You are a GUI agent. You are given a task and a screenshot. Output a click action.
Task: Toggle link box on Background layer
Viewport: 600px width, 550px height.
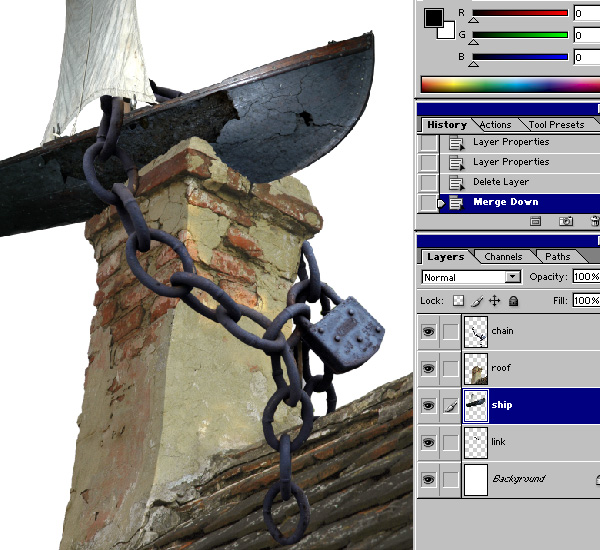click(450, 479)
